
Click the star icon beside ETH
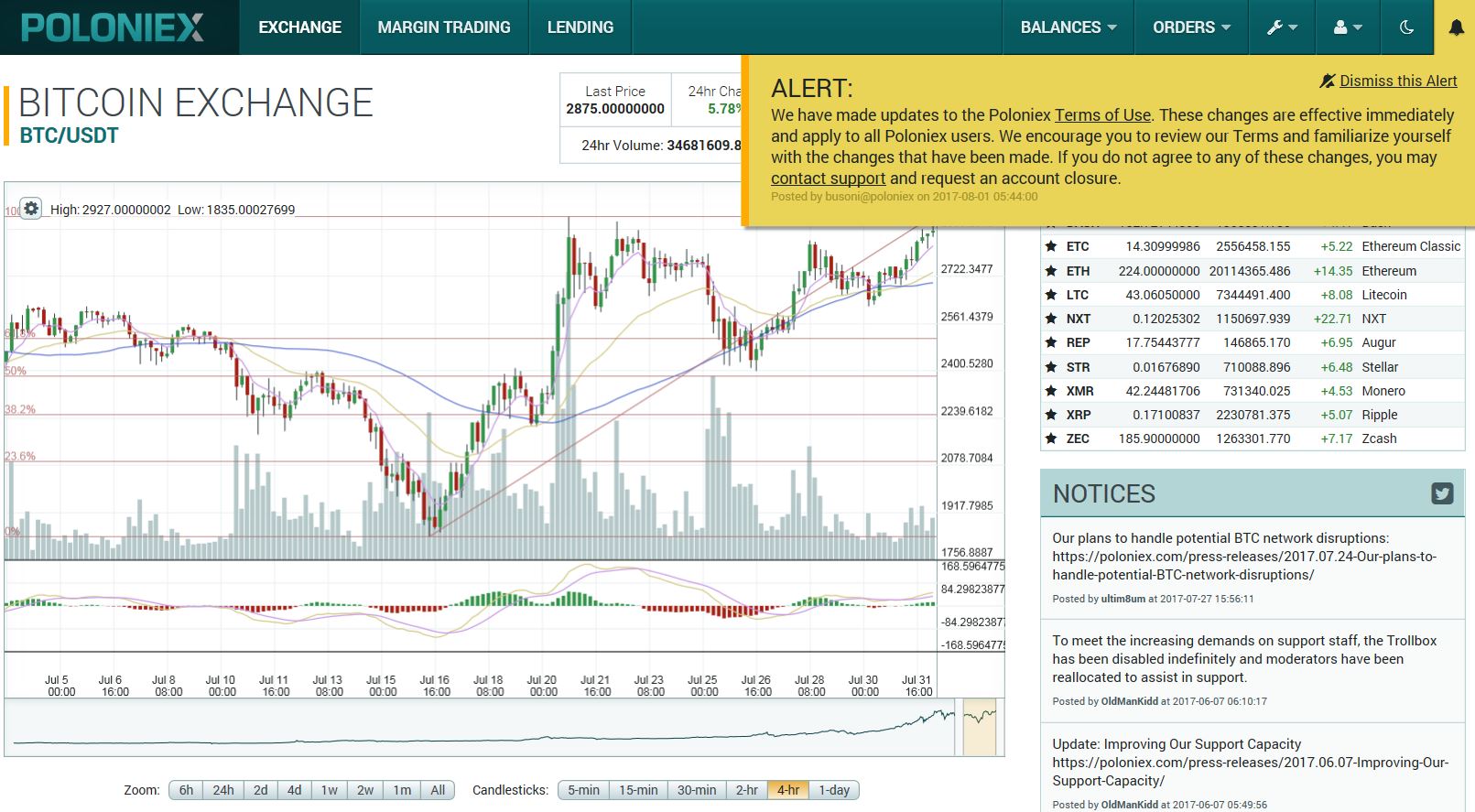coord(1051,271)
